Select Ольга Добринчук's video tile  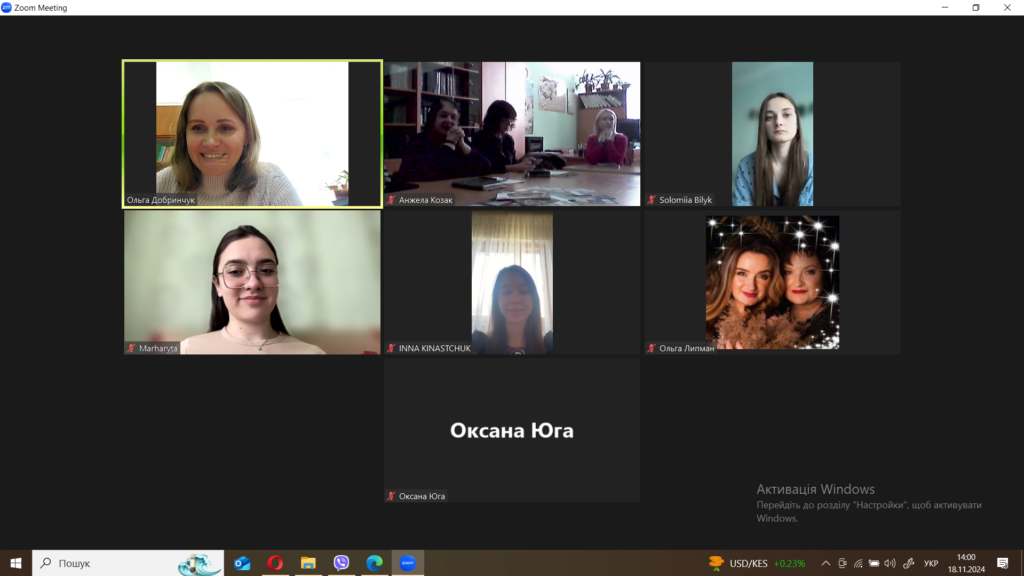coord(252,133)
